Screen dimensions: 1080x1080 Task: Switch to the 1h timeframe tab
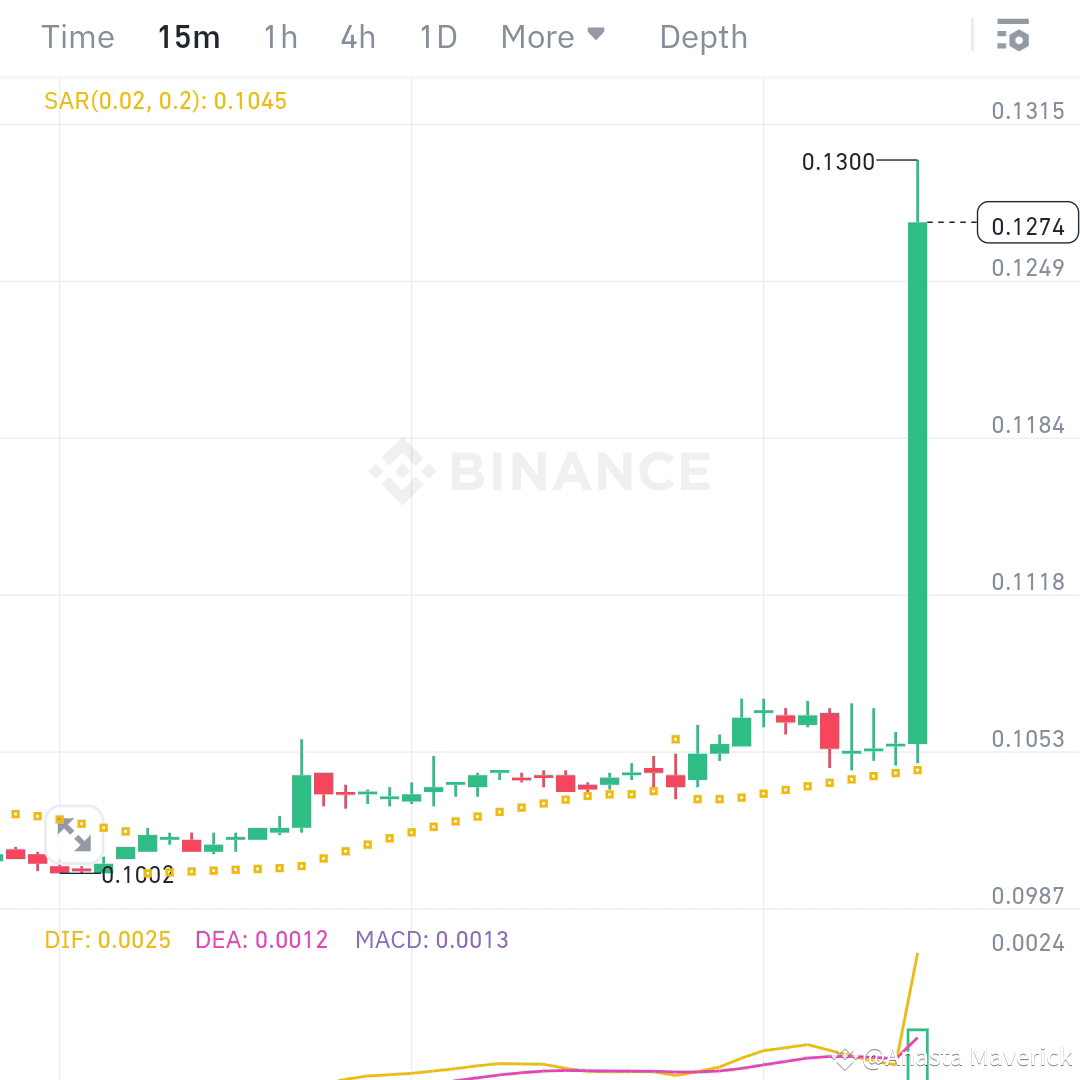click(x=279, y=36)
